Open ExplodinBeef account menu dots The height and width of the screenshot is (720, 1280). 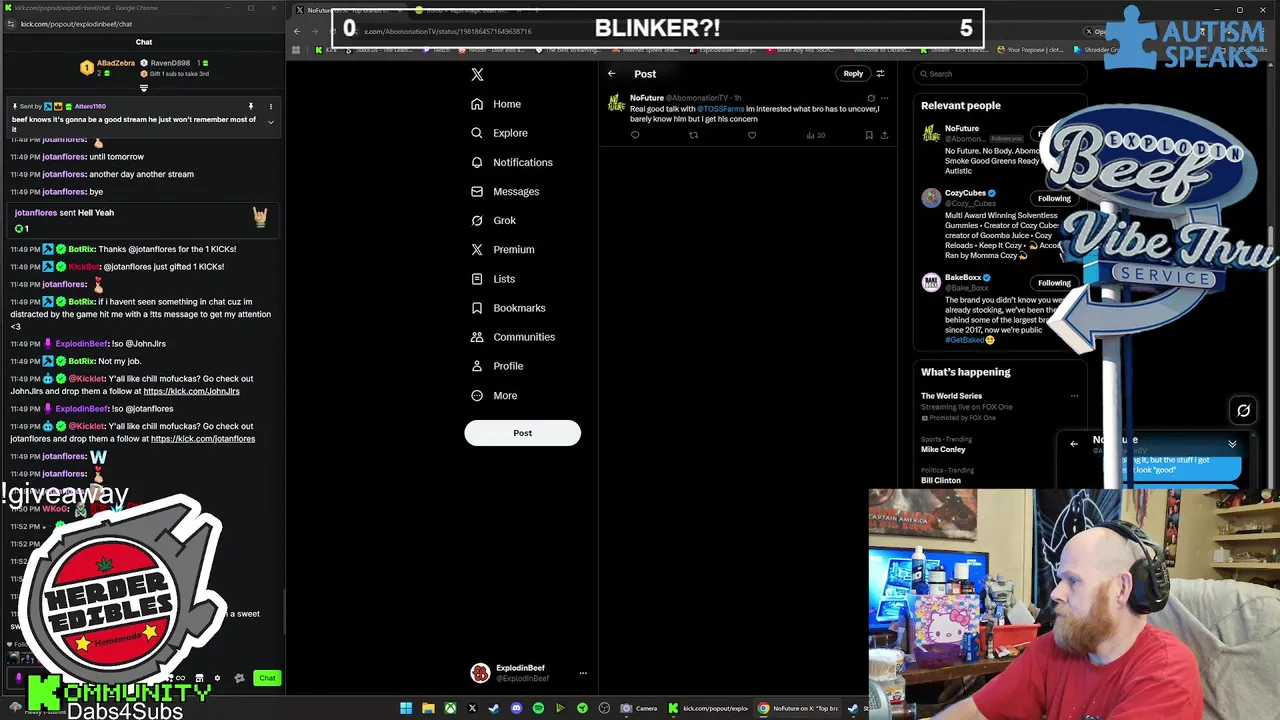tap(583, 673)
